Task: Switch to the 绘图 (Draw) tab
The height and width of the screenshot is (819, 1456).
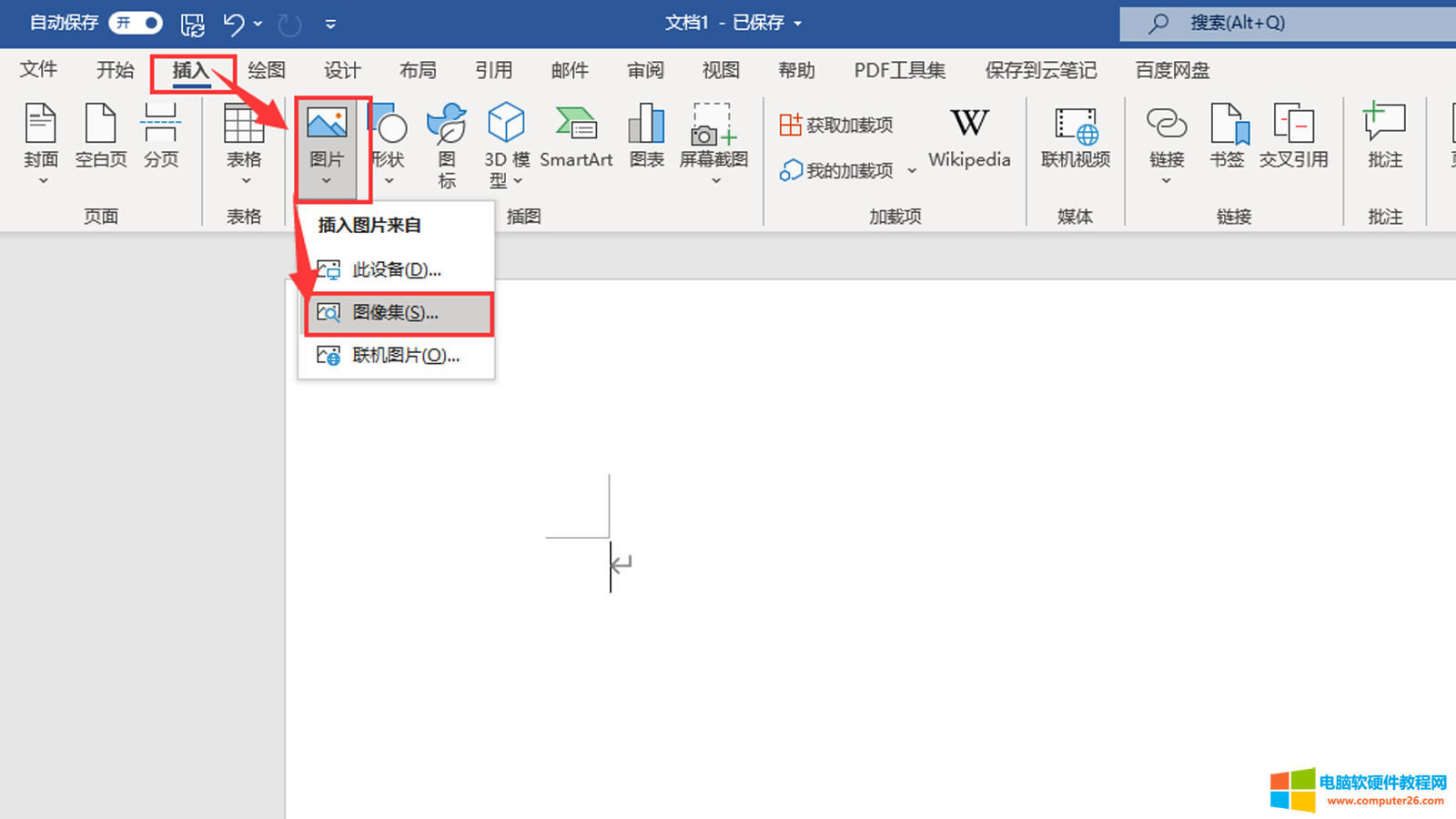Action: coord(267,70)
